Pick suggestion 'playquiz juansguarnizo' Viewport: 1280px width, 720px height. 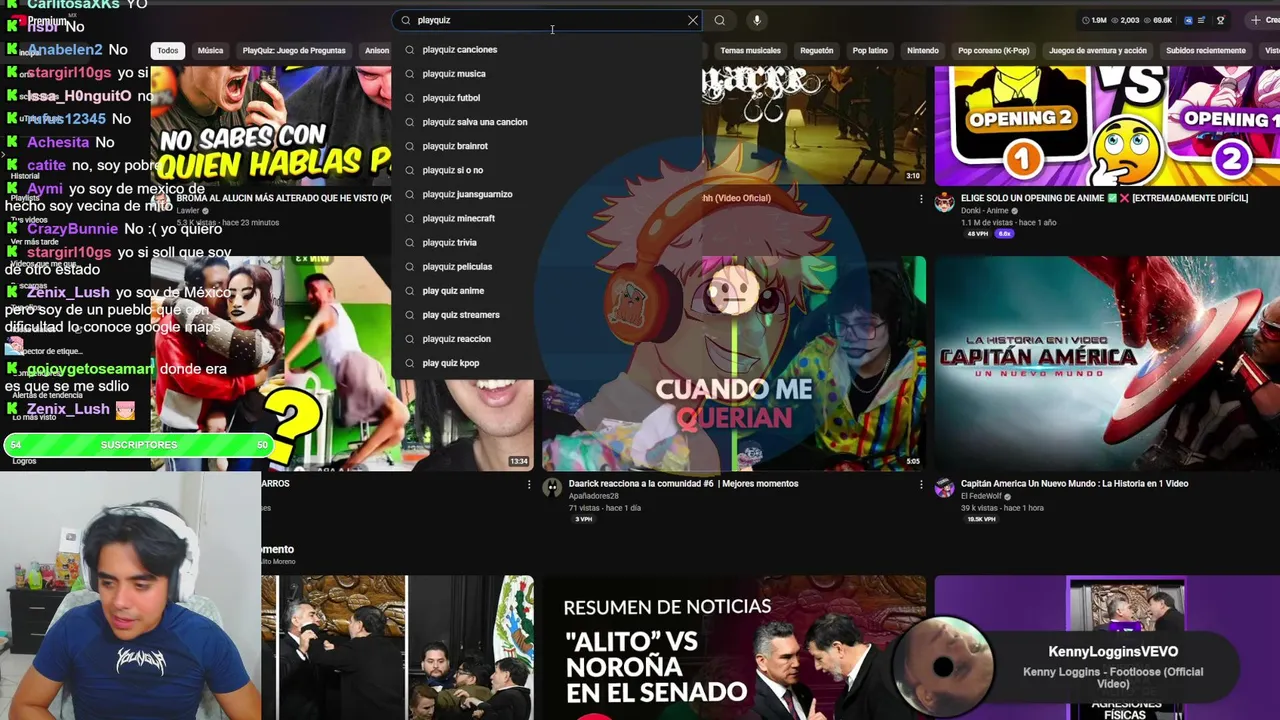[x=547, y=194]
